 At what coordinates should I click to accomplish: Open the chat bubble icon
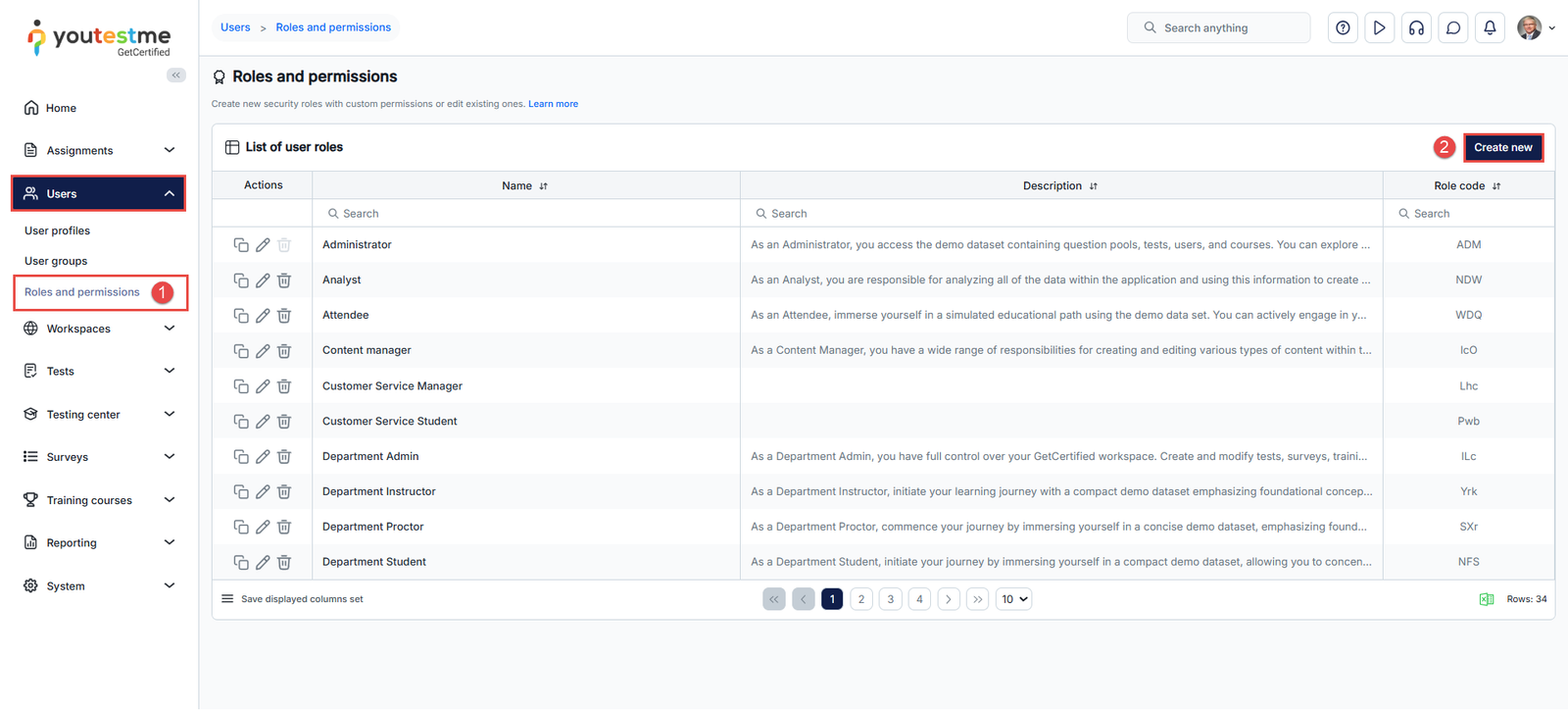[1453, 28]
